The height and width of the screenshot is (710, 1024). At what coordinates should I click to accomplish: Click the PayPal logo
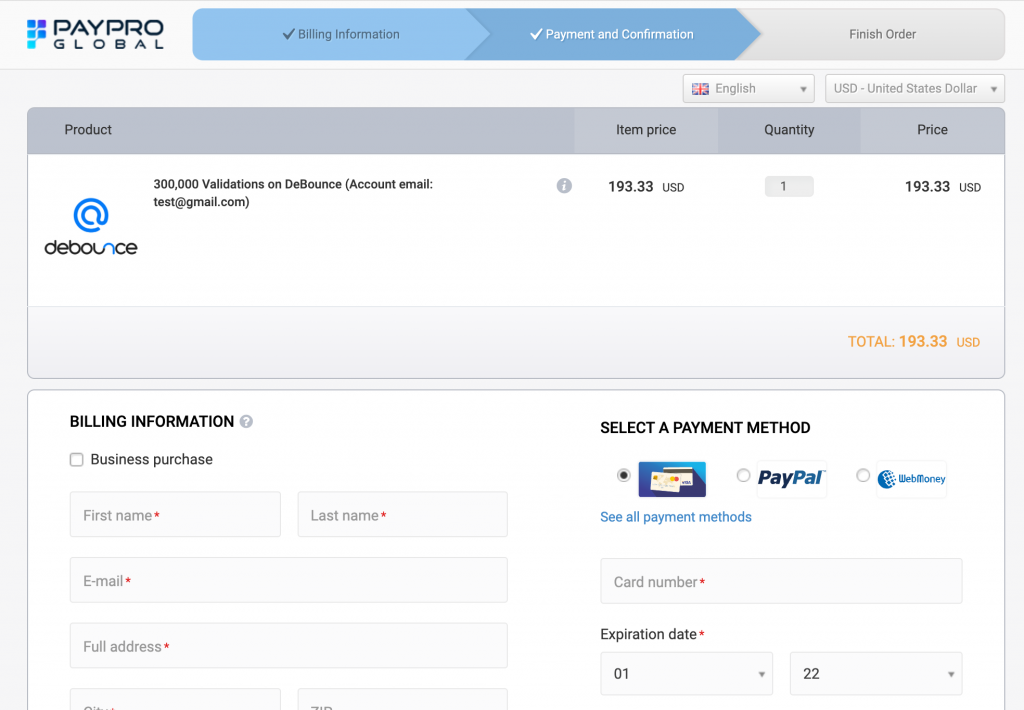click(x=791, y=478)
